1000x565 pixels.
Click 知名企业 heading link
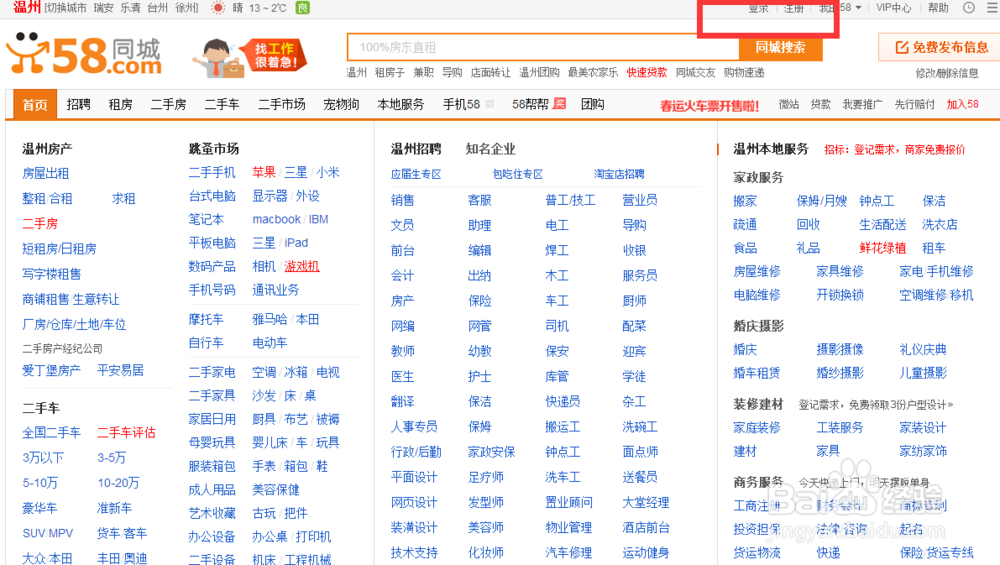tap(490, 149)
